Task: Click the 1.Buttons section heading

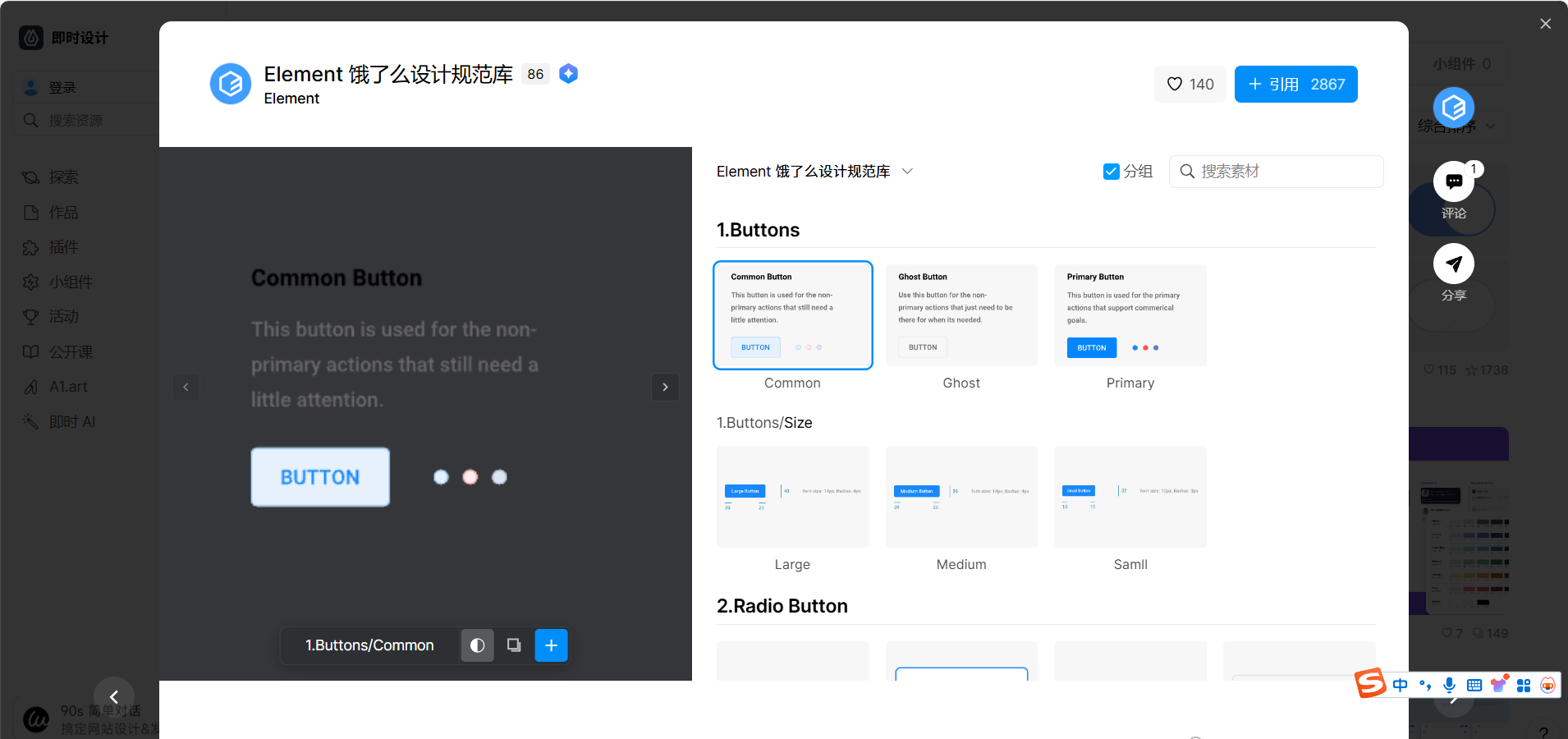Action: 758,230
